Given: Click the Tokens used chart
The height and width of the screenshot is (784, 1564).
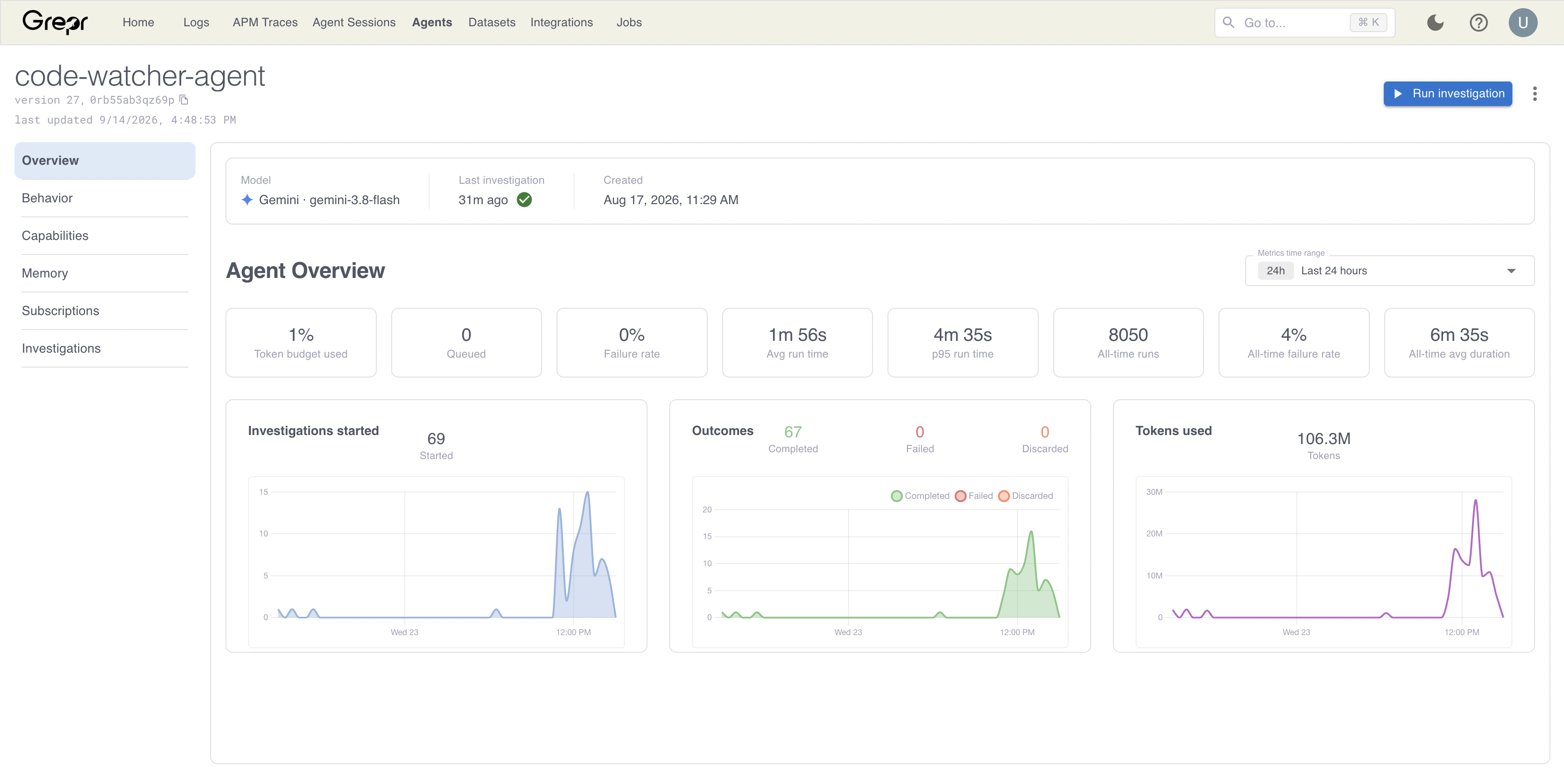Looking at the screenshot, I should click(1324, 562).
